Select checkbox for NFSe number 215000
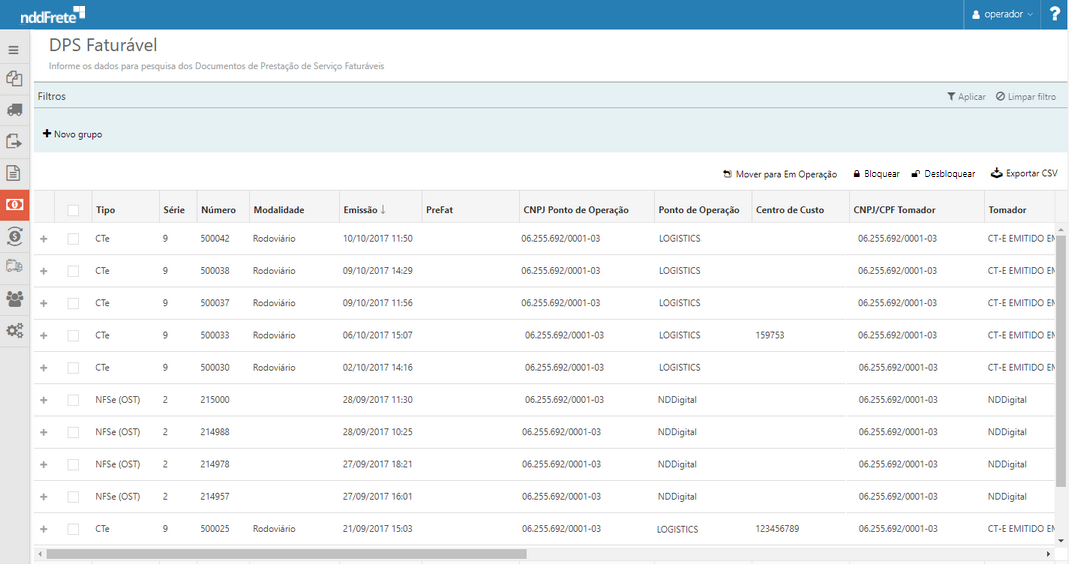 point(73,400)
